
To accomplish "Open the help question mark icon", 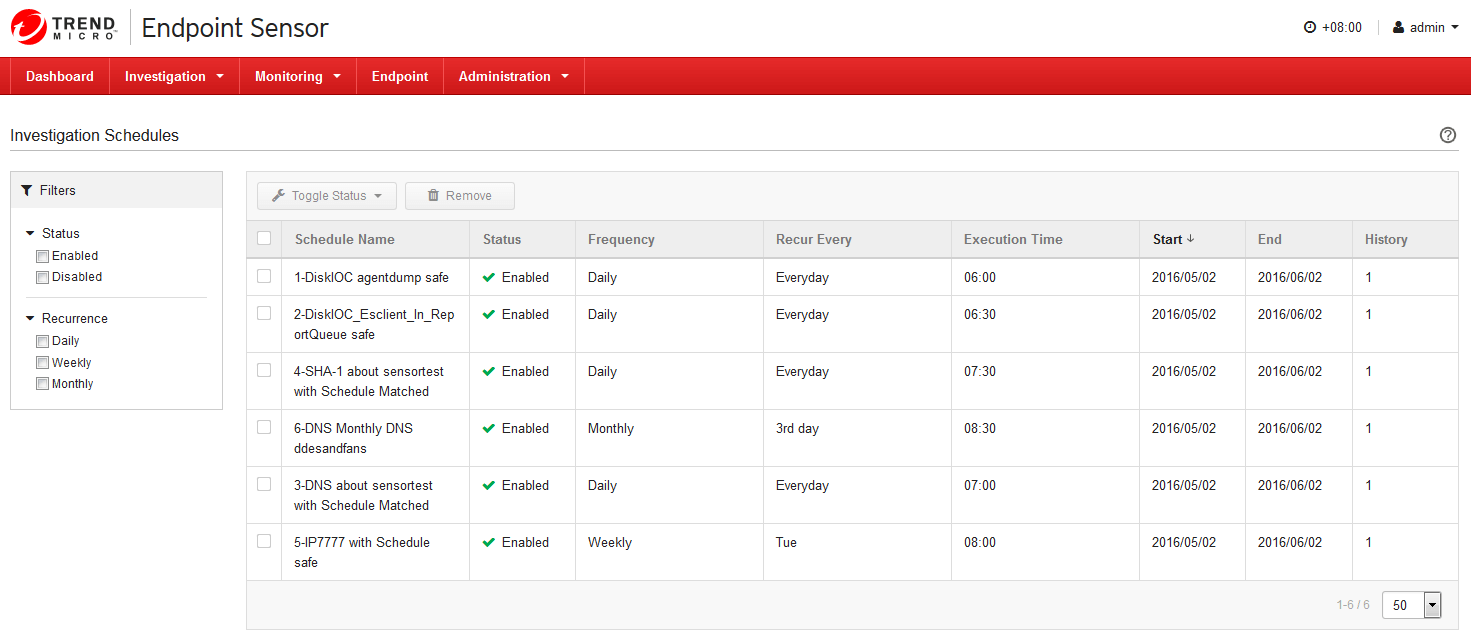I will point(1447,135).
